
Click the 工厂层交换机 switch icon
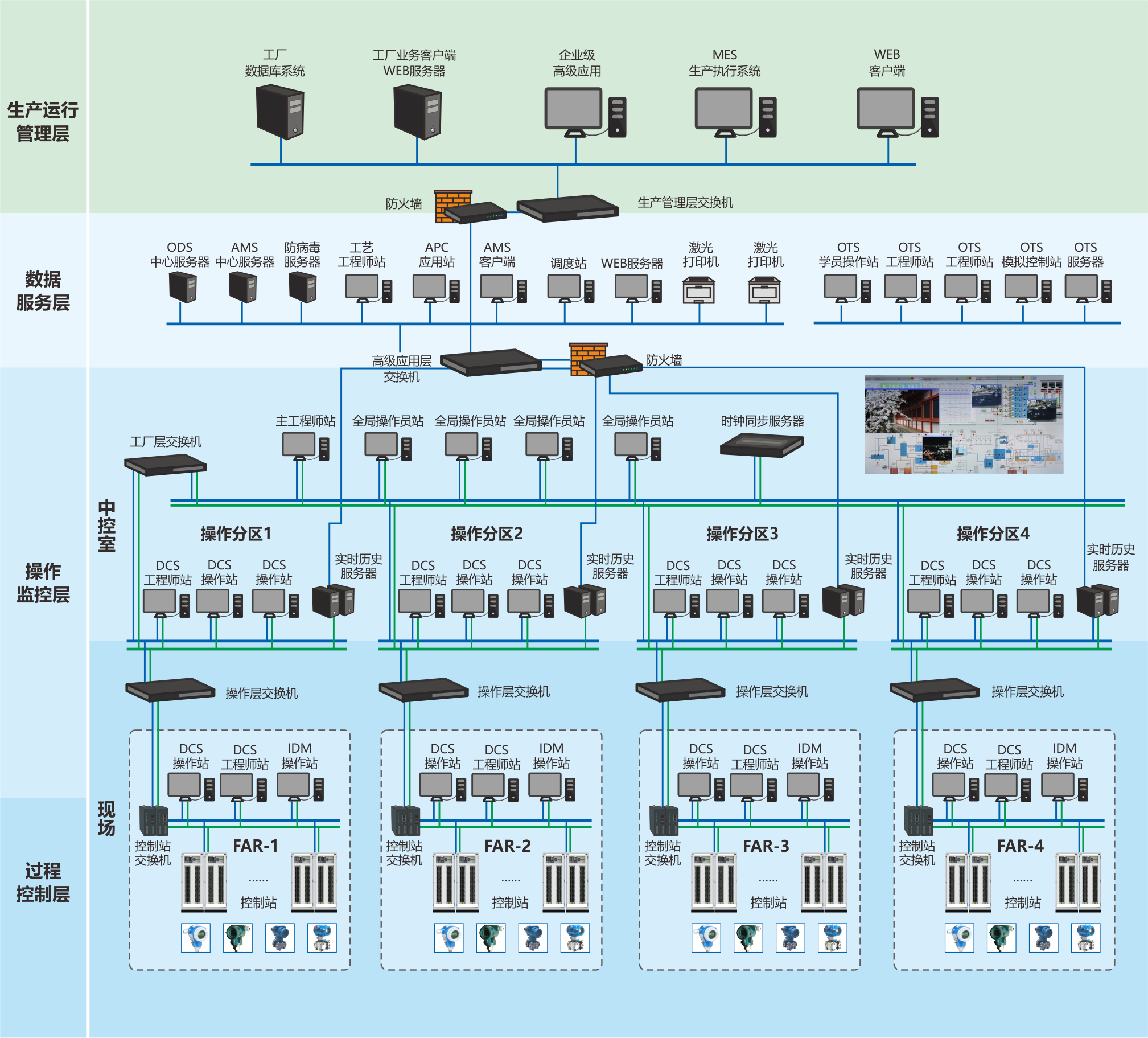pyautogui.click(x=165, y=464)
